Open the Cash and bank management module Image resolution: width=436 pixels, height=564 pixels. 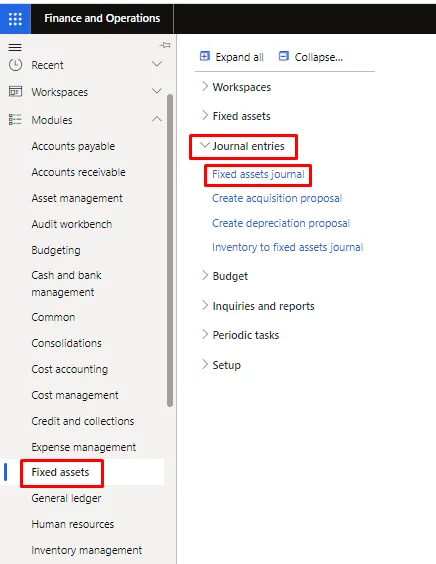[x=67, y=284]
